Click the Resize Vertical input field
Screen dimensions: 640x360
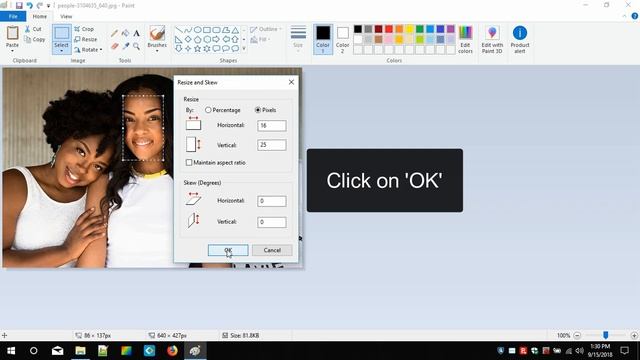272,145
